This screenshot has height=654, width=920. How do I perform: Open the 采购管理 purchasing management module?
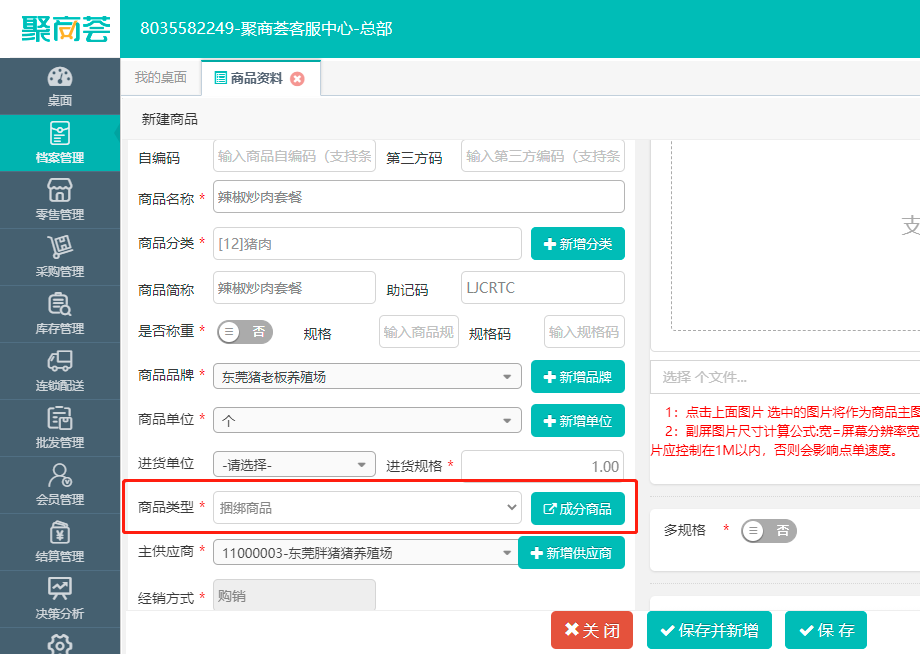click(59, 256)
